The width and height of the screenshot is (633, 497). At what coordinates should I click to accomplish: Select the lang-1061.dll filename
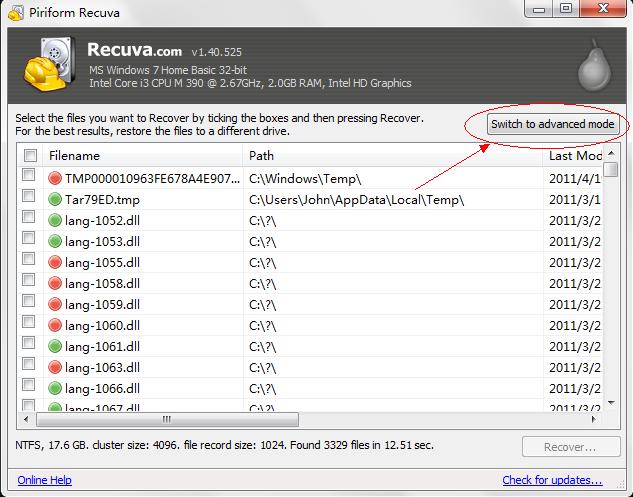tap(102, 346)
